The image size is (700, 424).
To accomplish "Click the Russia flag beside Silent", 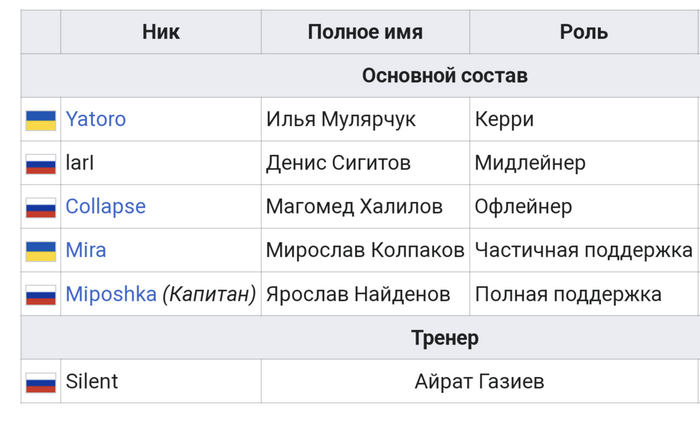I will [40, 382].
